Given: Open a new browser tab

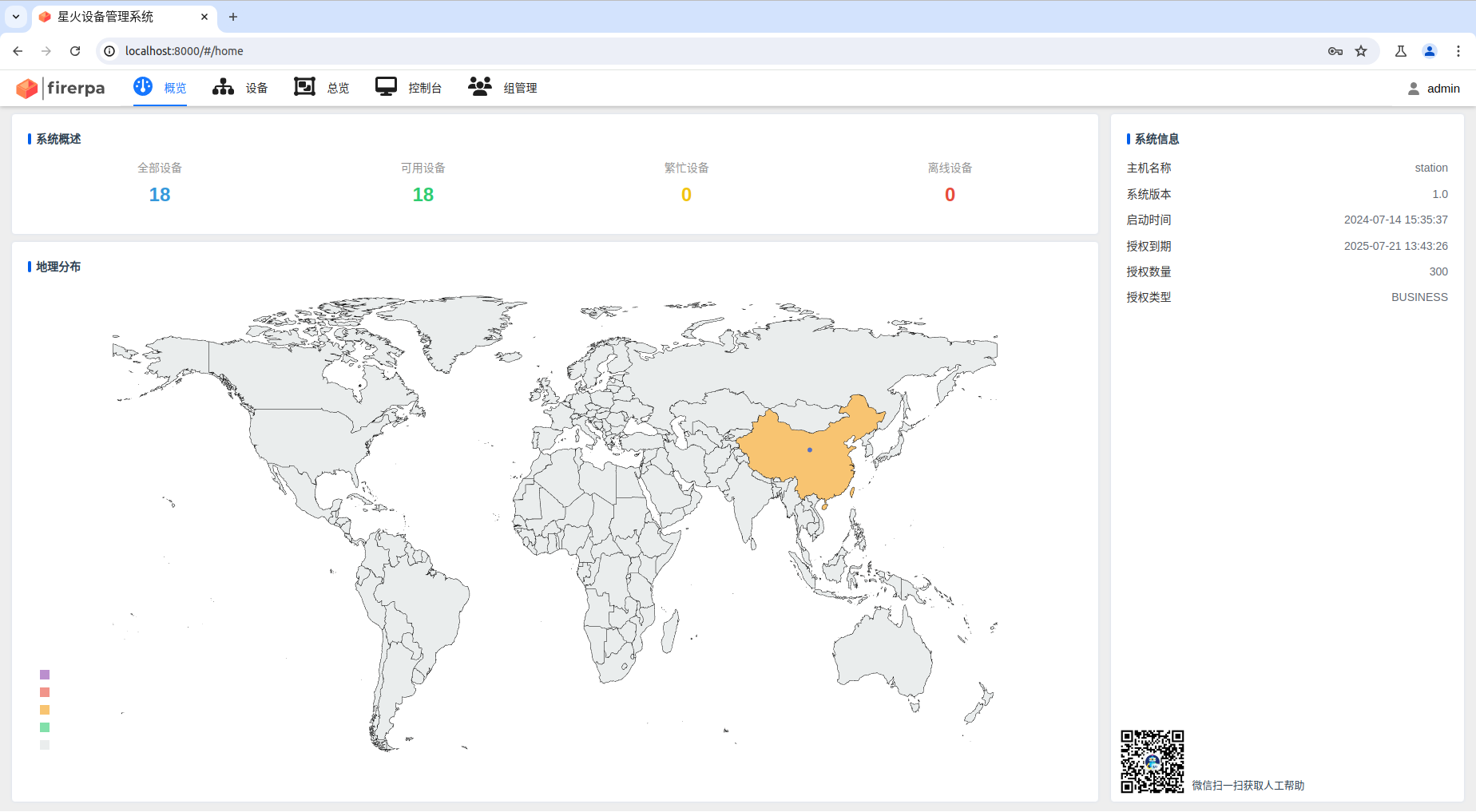Looking at the screenshot, I should (x=233, y=17).
